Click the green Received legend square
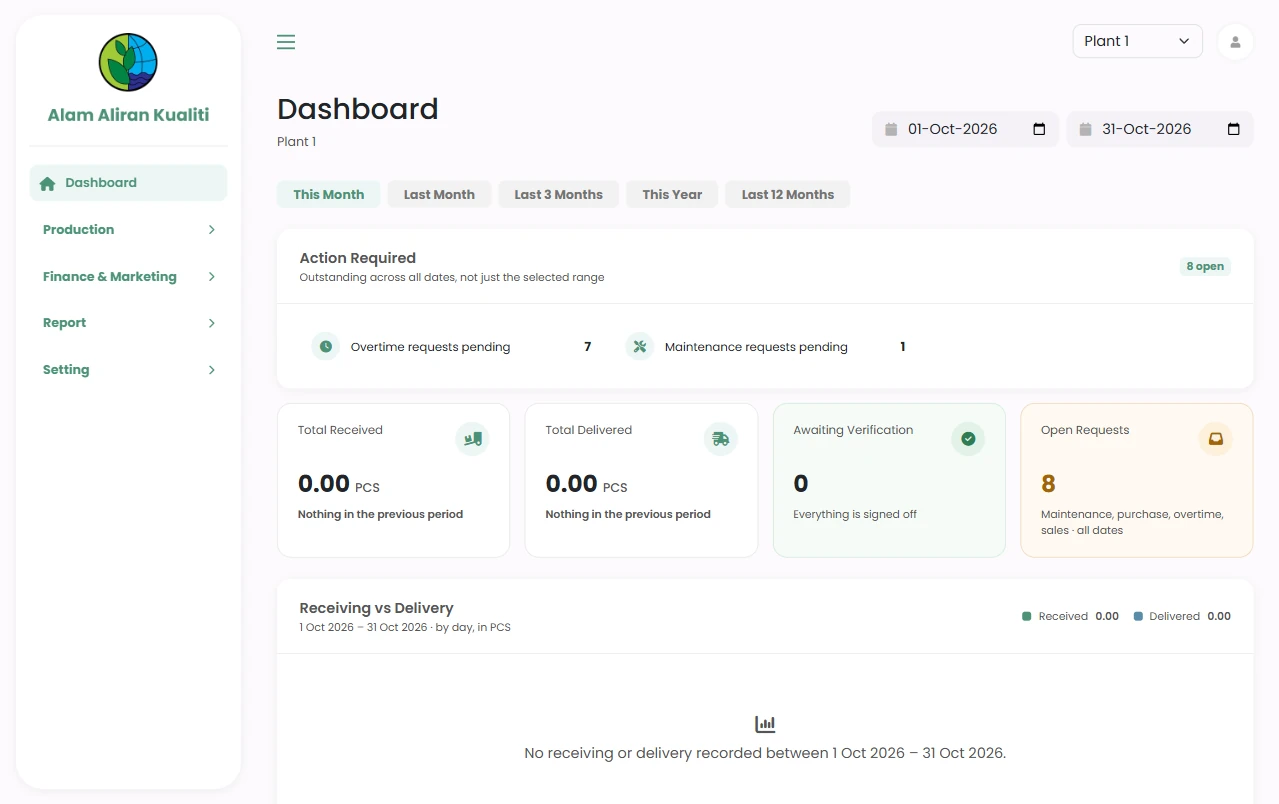 [x=1026, y=616]
